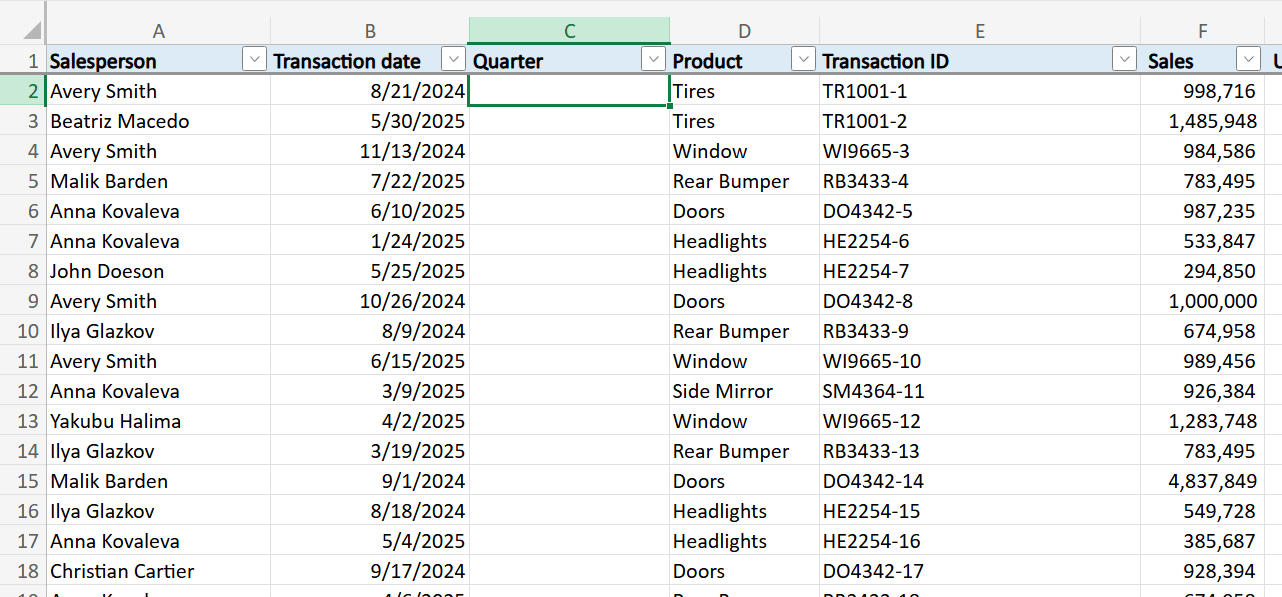Select the Side Mirror product cell
Viewport: 1282px width, 597px height.
pyautogui.click(x=745, y=391)
